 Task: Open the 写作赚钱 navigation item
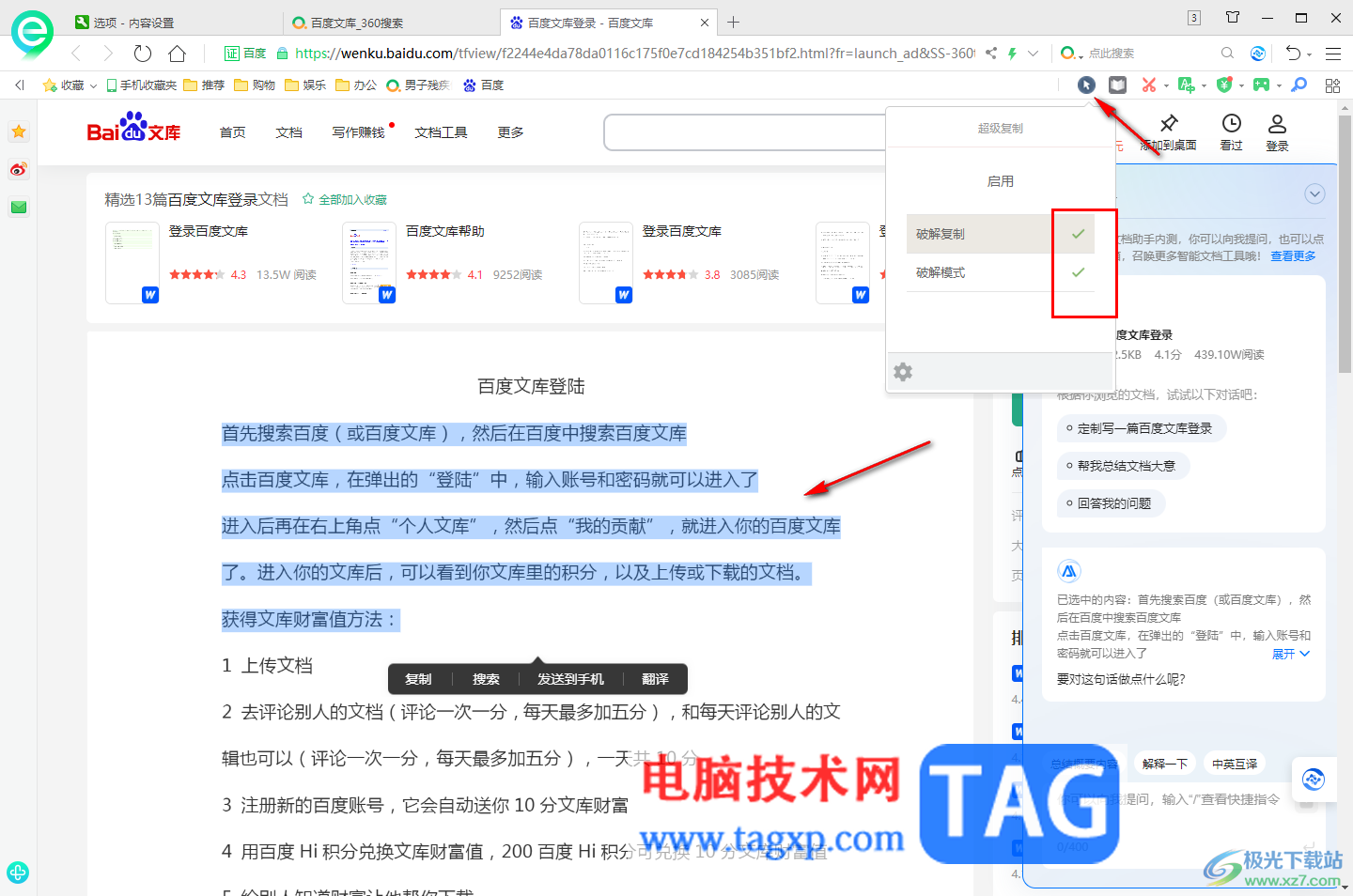(x=358, y=132)
